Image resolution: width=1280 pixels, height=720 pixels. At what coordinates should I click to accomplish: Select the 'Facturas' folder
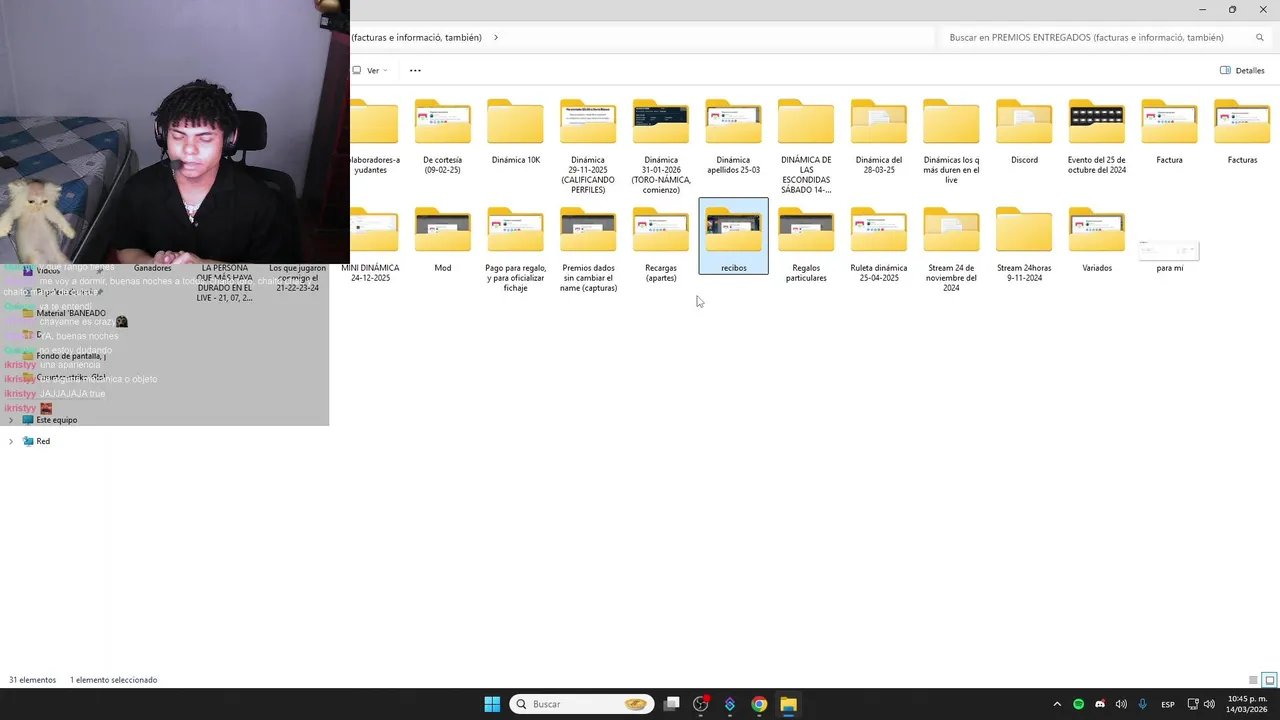(x=1242, y=133)
